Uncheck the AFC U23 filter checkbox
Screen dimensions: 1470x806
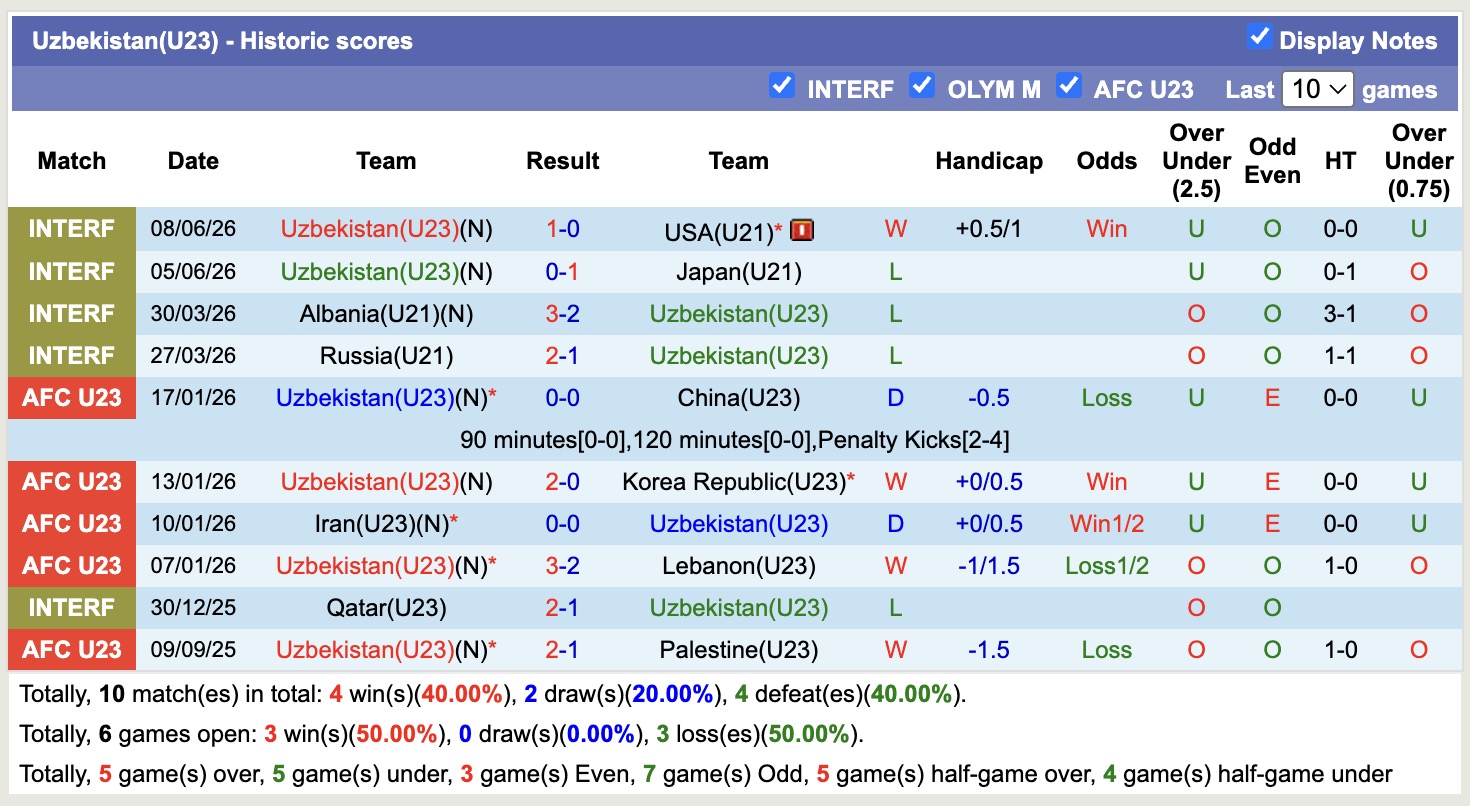[x=1069, y=85]
